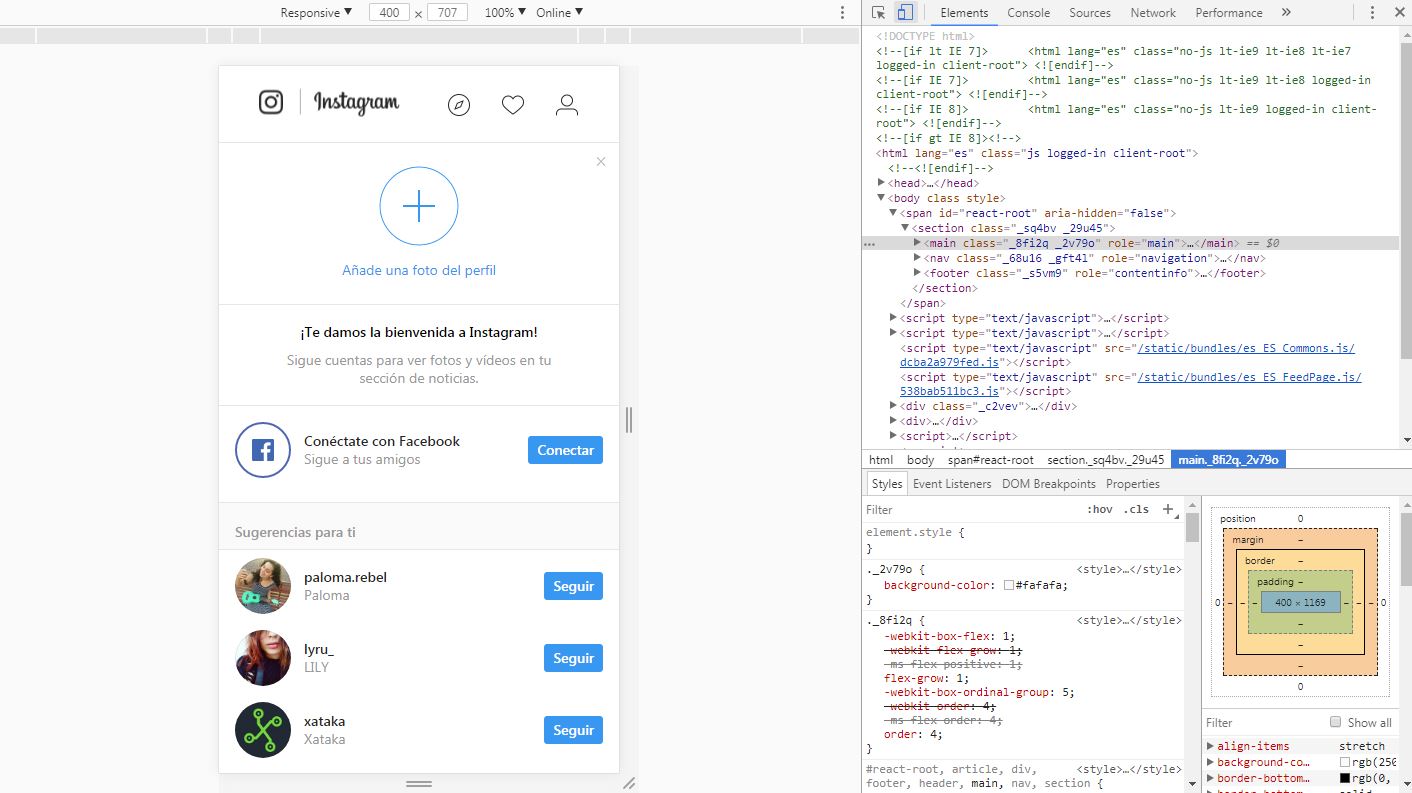This screenshot has height=793, width=1412.
Task: Show more DevTools tabs chevron
Action: 1286,13
